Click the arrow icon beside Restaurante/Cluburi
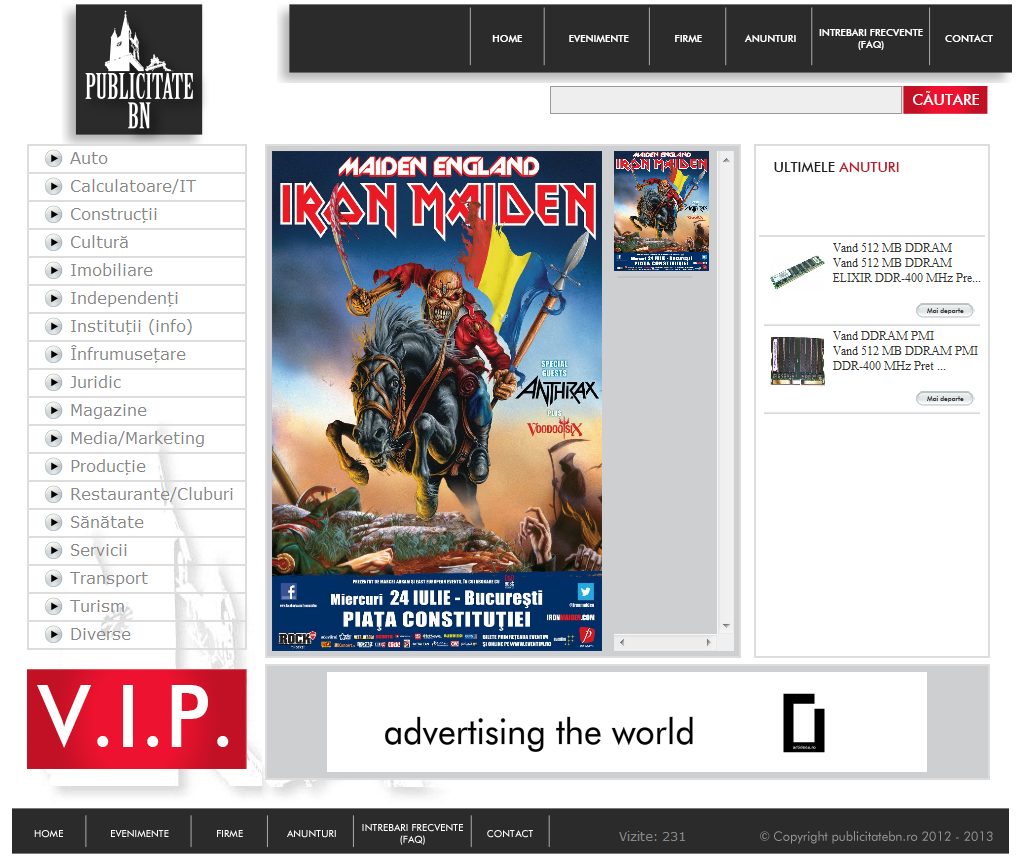This screenshot has width=1020, height=861. click(53, 494)
